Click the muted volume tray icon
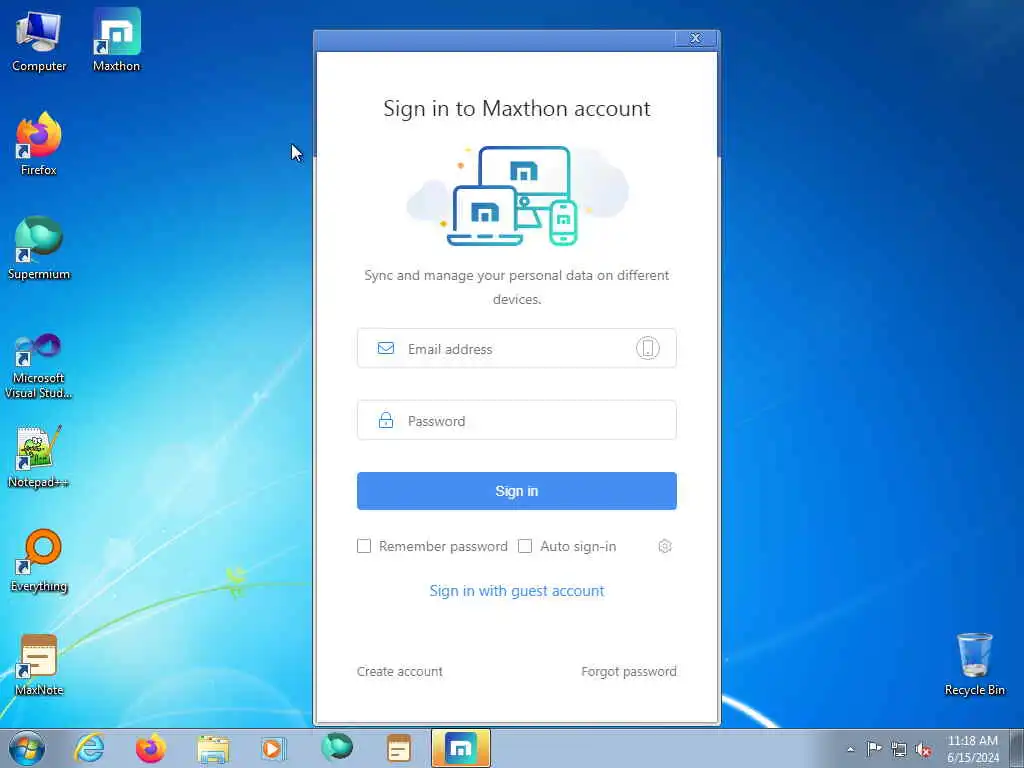Image resolution: width=1024 pixels, height=768 pixels. [923, 749]
